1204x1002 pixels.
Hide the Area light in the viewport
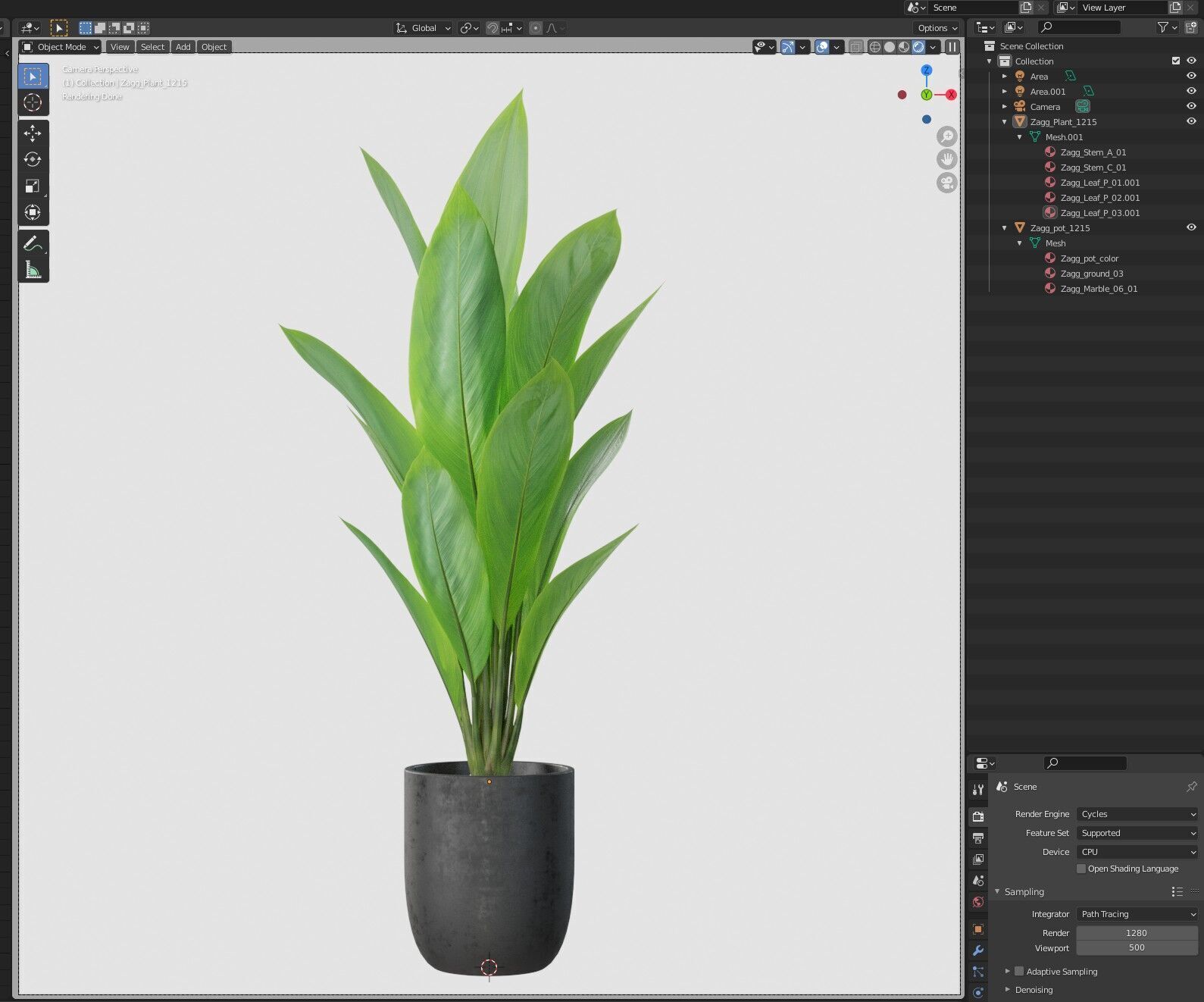1191,76
